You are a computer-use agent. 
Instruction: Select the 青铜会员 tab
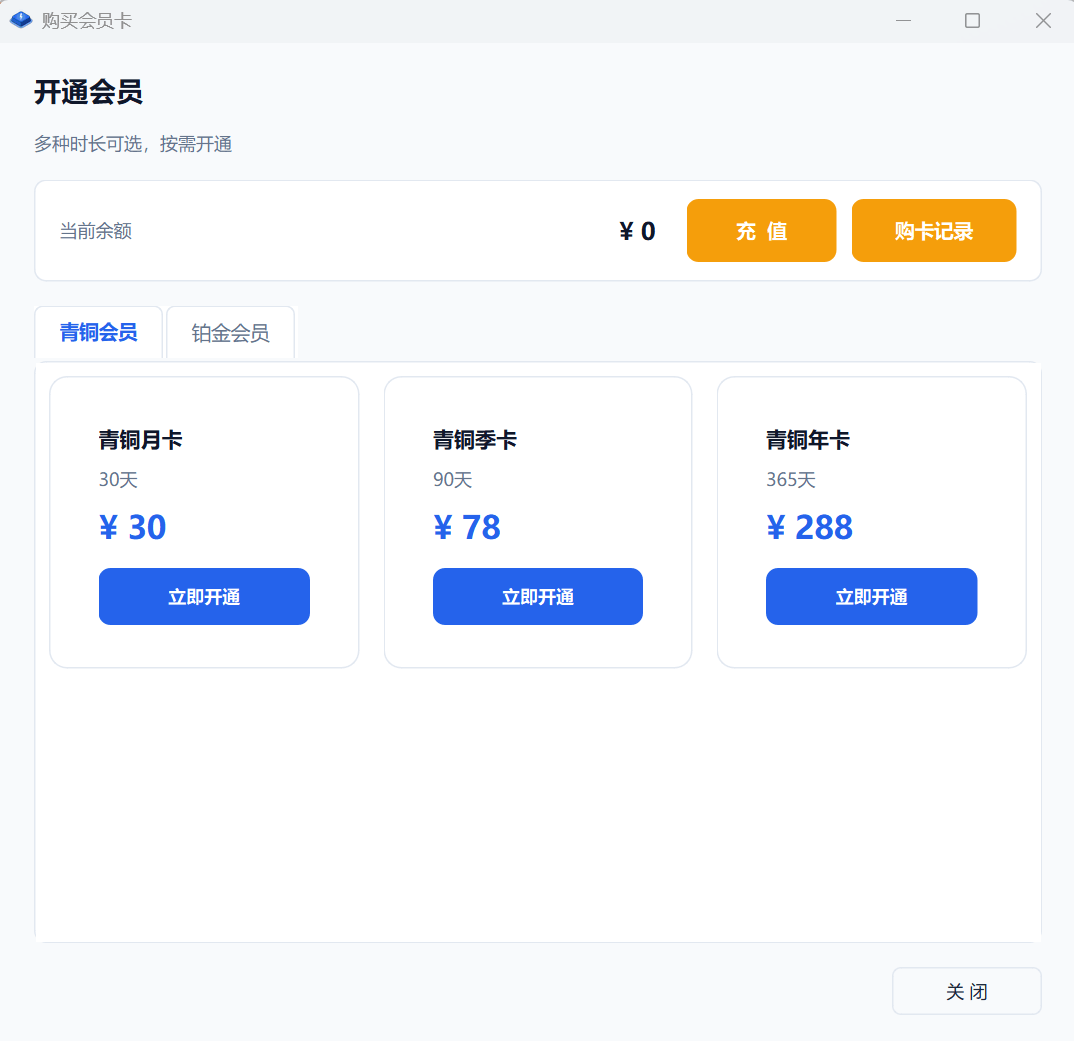[x=98, y=333]
